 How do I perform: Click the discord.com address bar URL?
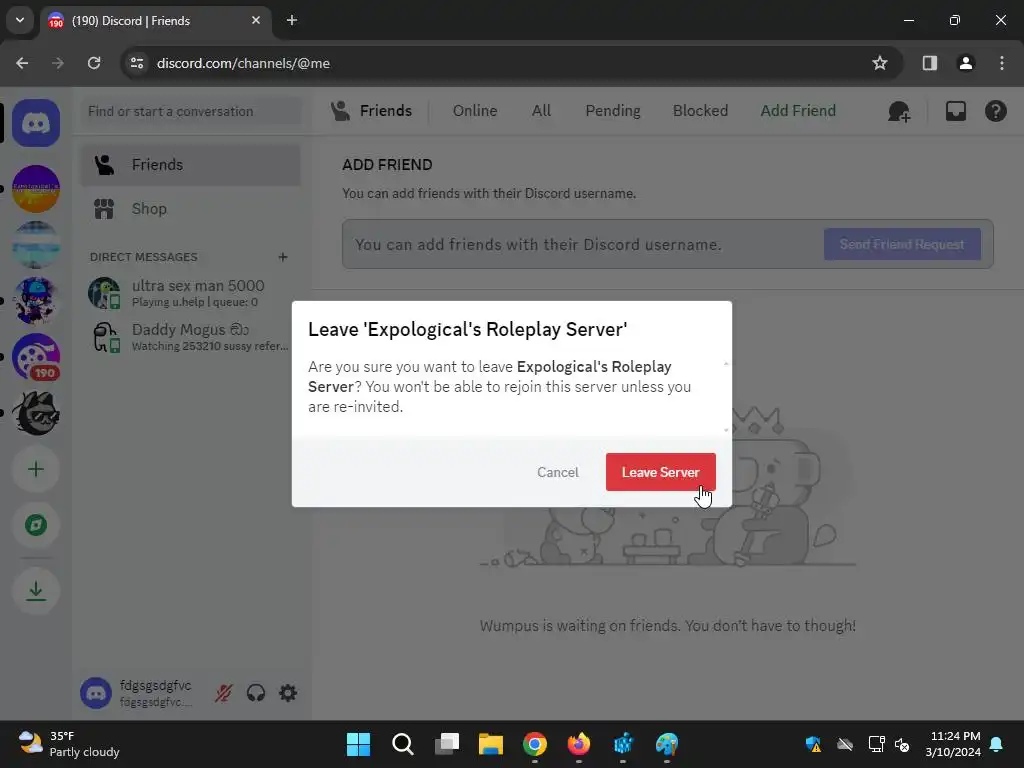[243, 63]
